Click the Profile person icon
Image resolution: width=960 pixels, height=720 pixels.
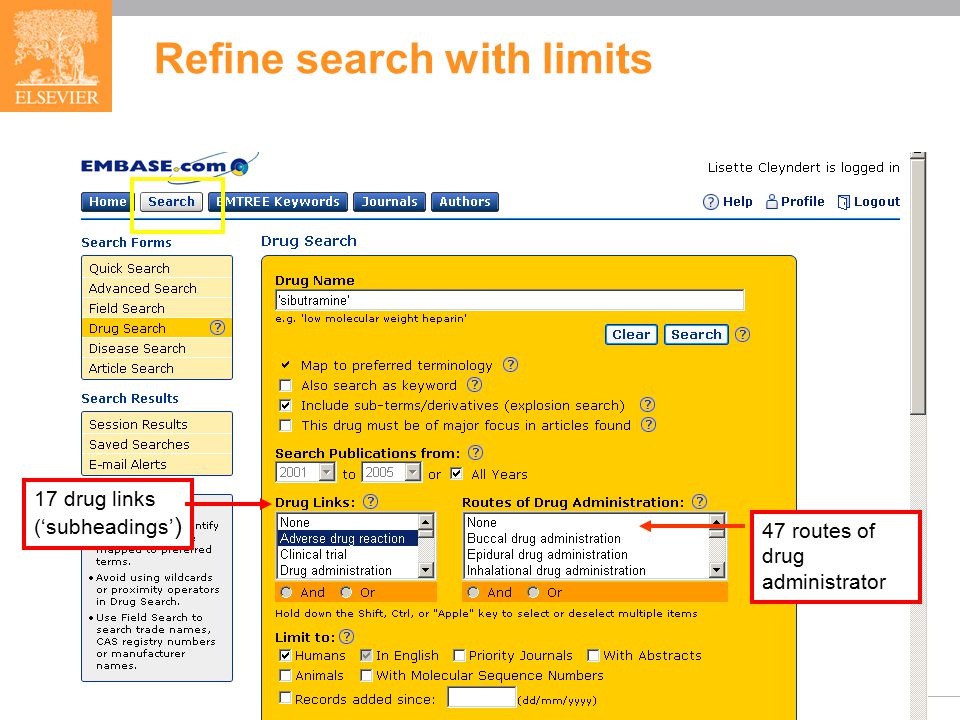(771, 201)
